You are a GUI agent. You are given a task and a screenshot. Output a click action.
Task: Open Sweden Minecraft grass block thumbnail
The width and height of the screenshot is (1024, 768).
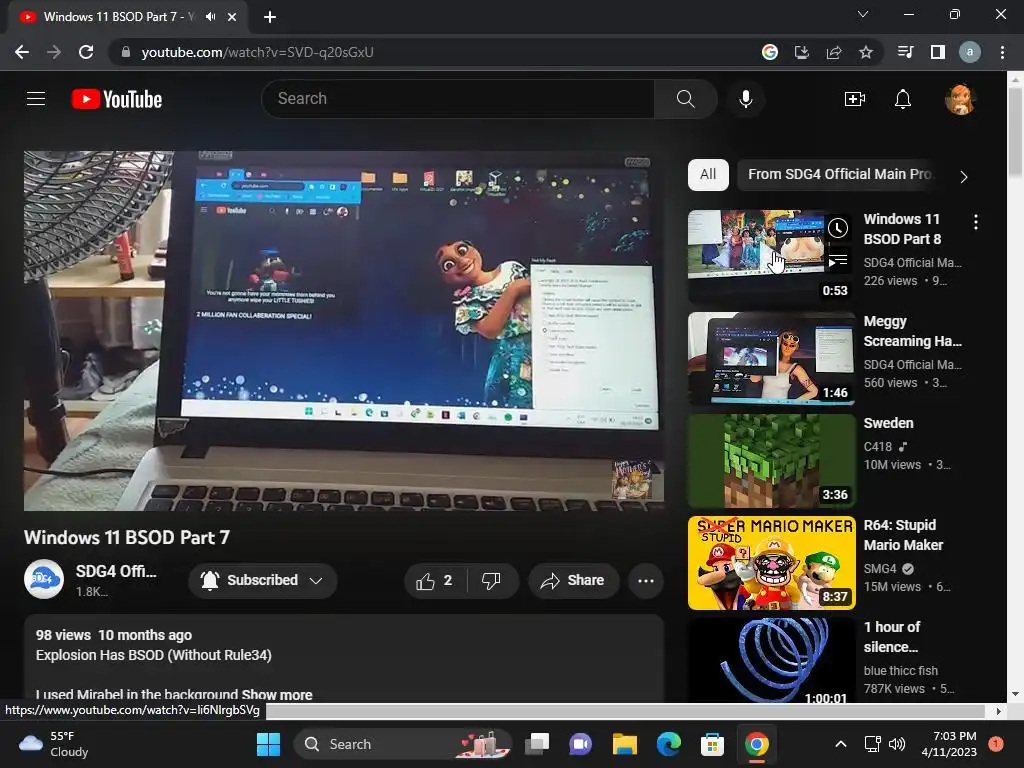pos(771,461)
